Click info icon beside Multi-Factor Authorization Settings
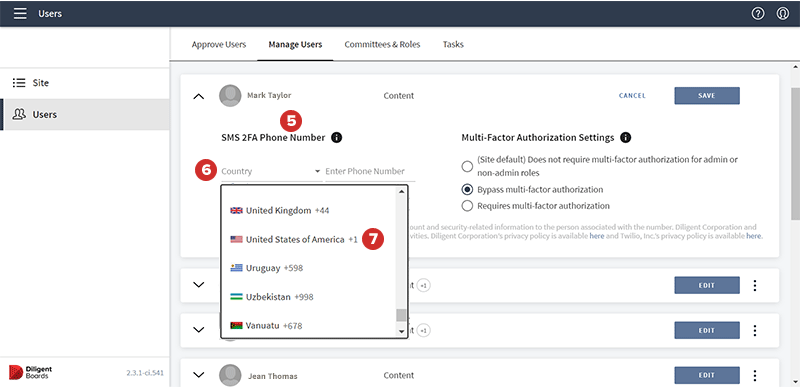This screenshot has height=387, width=800. click(626, 137)
